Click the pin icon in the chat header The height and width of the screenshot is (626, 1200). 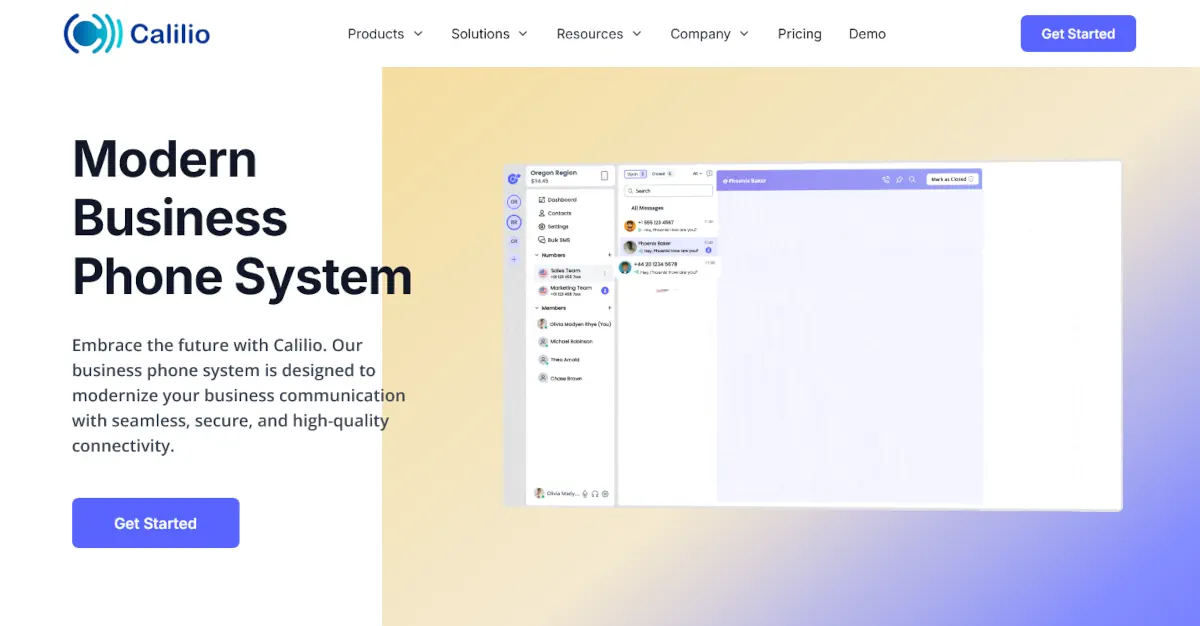(899, 180)
